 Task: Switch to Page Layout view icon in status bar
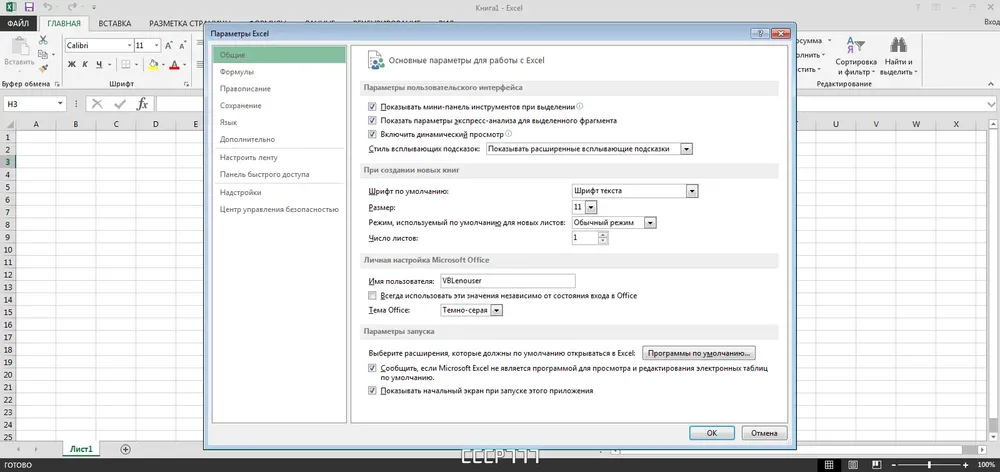(853, 464)
